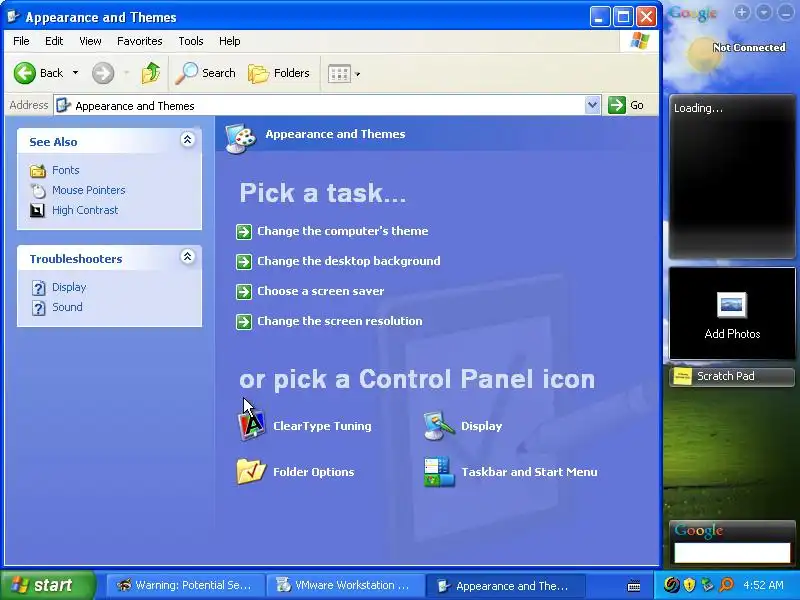Click the system tray clock
Image resolution: width=800 pixels, height=600 pixels.
(764, 585)
